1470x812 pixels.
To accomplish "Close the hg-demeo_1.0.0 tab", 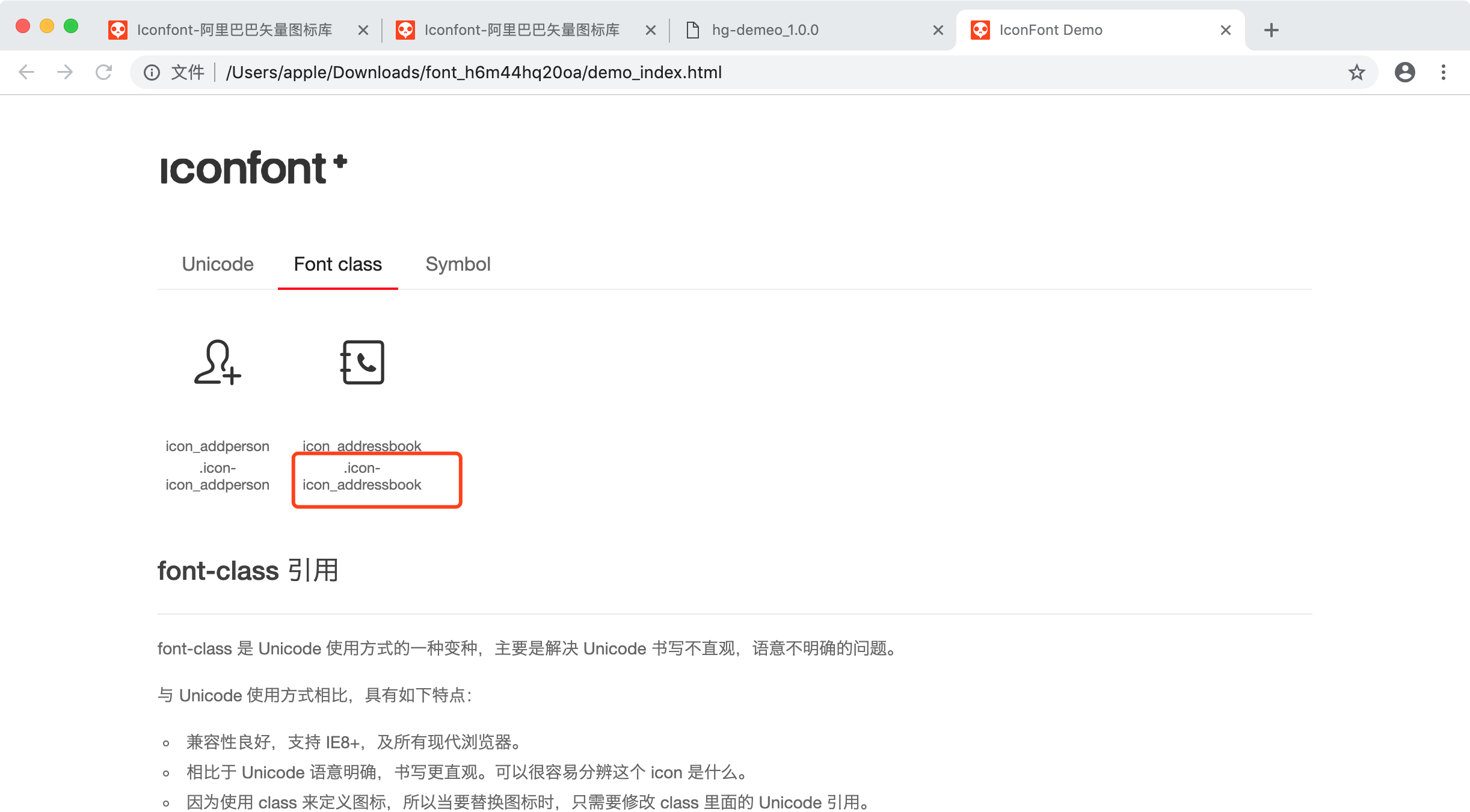I will pyautogui.click(x=938, y=30).
